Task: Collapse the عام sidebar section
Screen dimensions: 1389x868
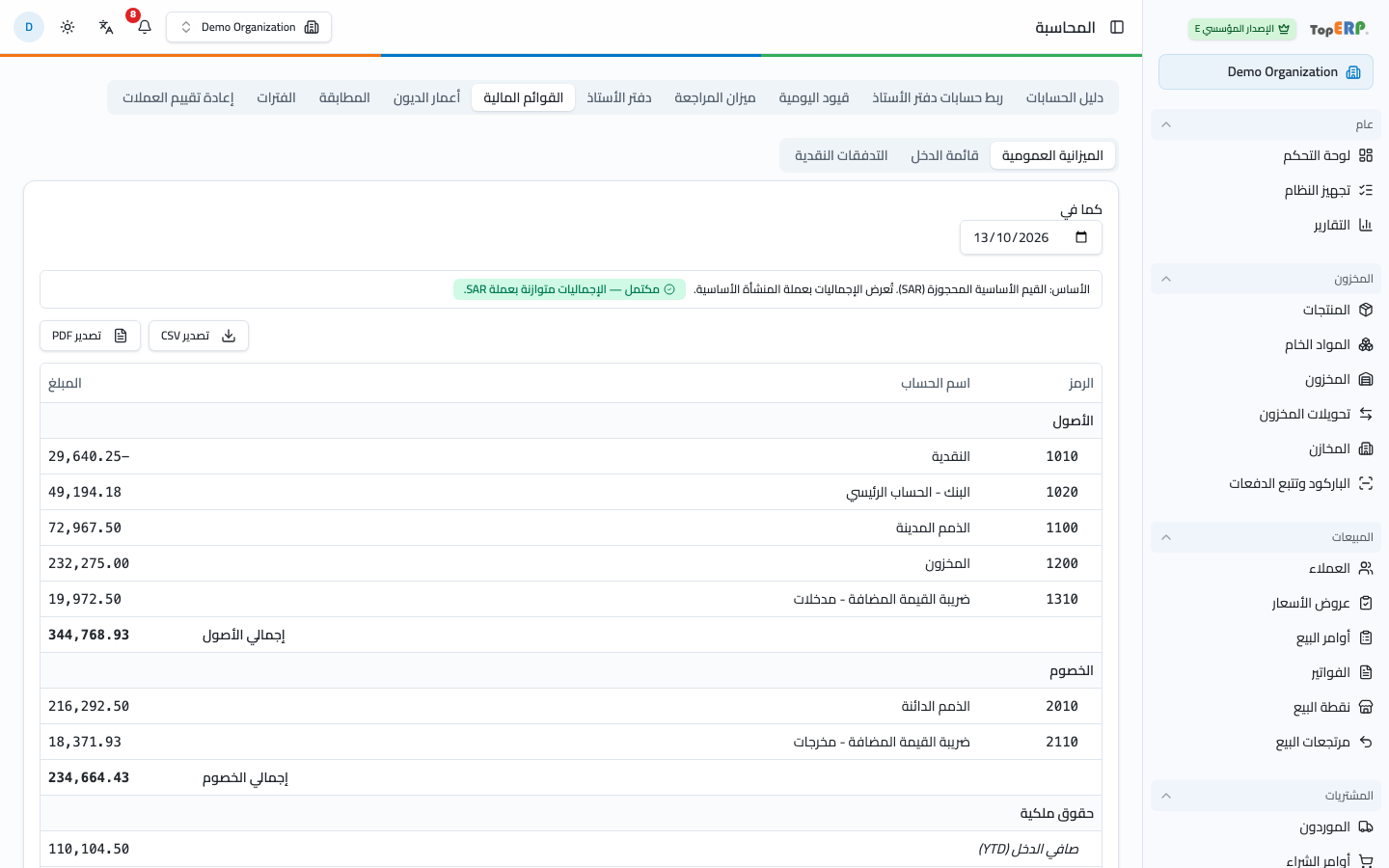Action: click(x=1266, y=124)
